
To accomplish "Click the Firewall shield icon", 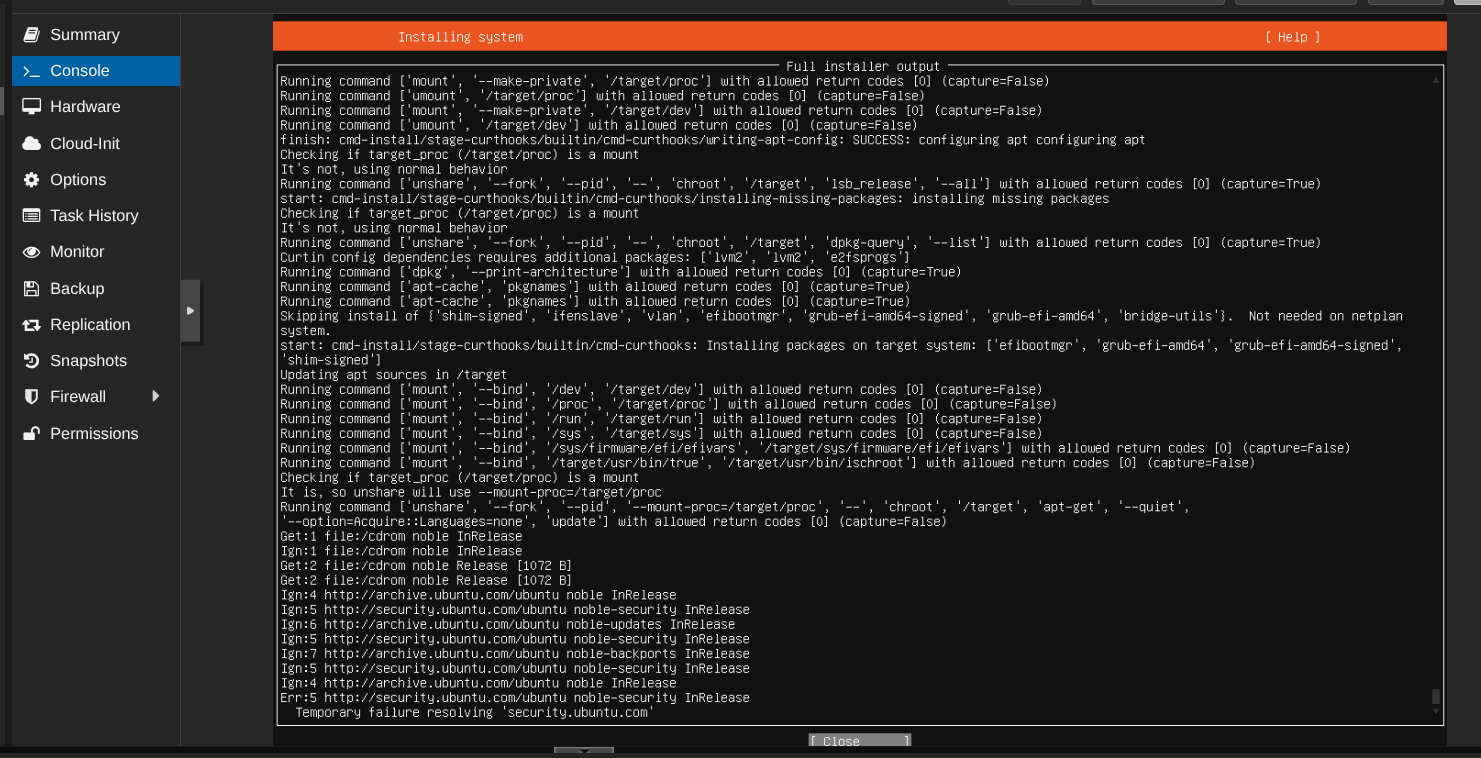I will coord(31,397).
